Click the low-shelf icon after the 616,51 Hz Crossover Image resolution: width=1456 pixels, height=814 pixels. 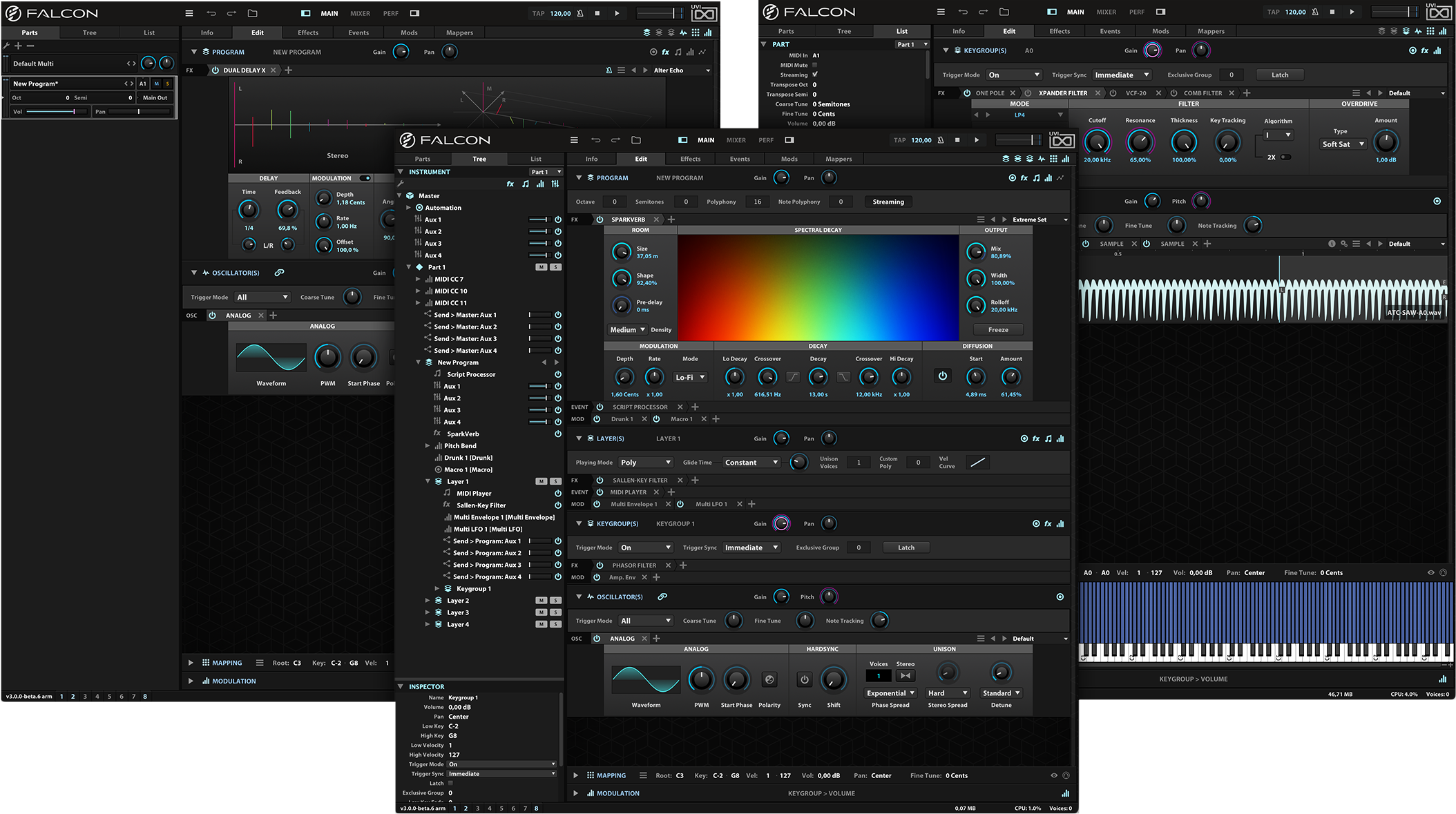pos(793,377)
